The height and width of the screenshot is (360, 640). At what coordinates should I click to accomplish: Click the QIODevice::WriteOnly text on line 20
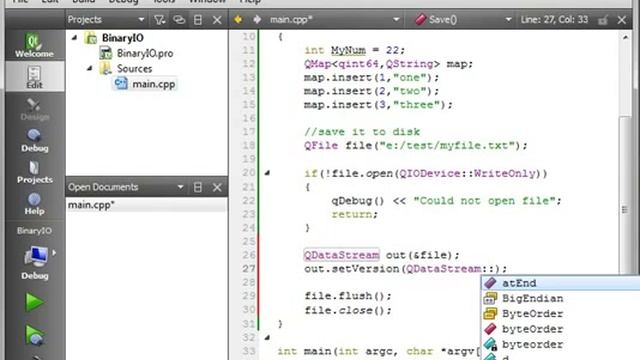coord(467,173)
